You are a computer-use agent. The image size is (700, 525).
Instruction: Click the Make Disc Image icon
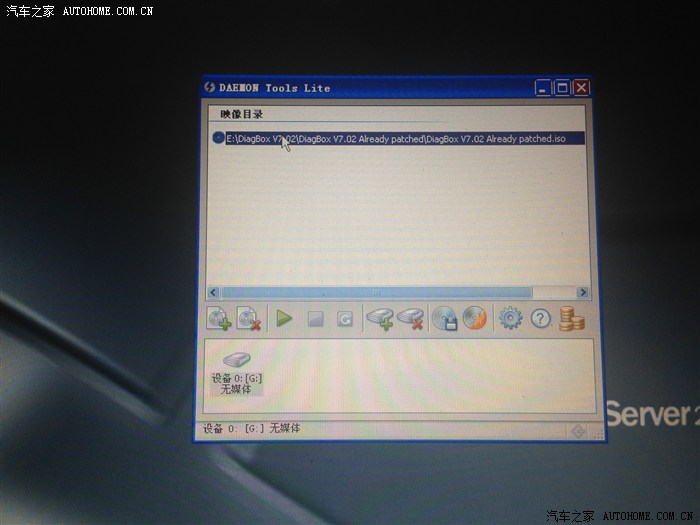point(444,319)
